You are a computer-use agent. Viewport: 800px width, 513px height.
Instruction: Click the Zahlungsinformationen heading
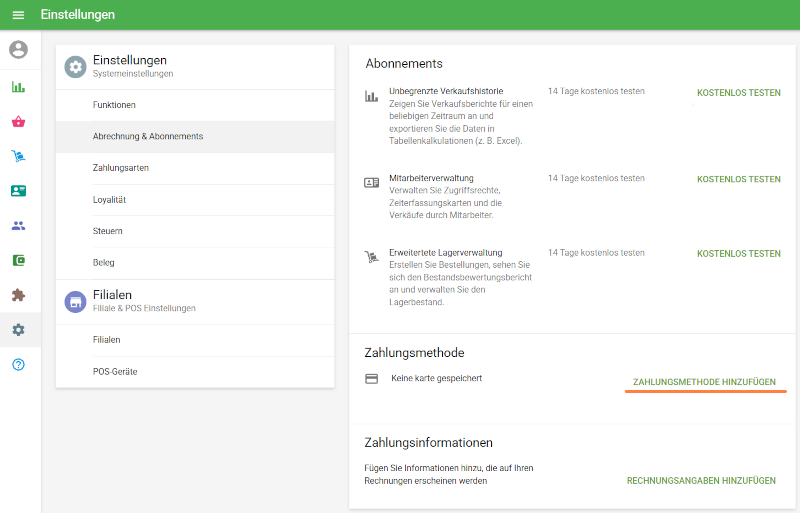click(429, 443)
